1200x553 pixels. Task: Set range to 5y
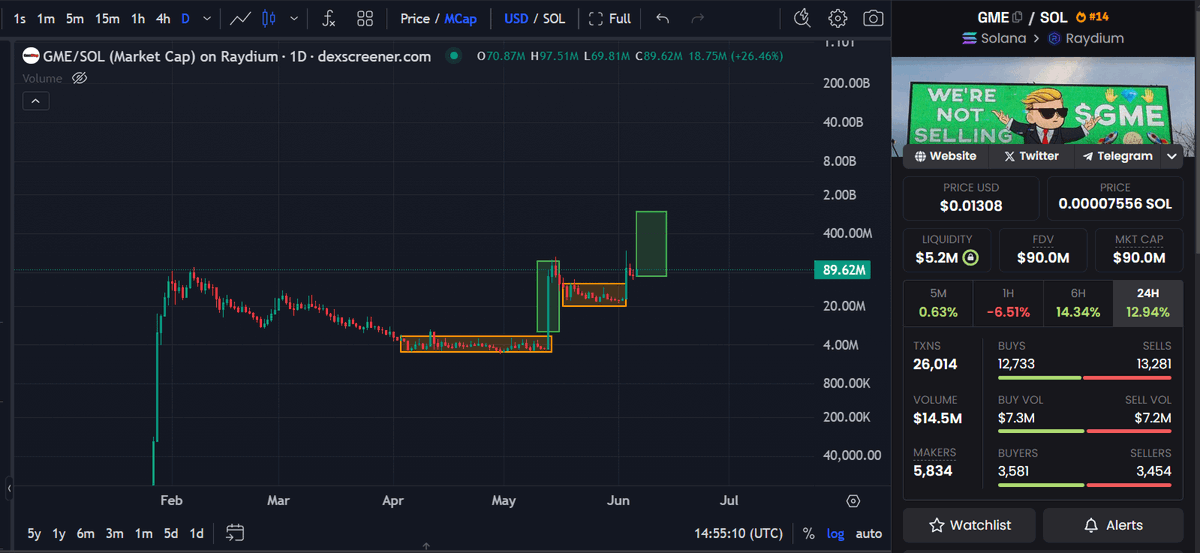[35, 533]
